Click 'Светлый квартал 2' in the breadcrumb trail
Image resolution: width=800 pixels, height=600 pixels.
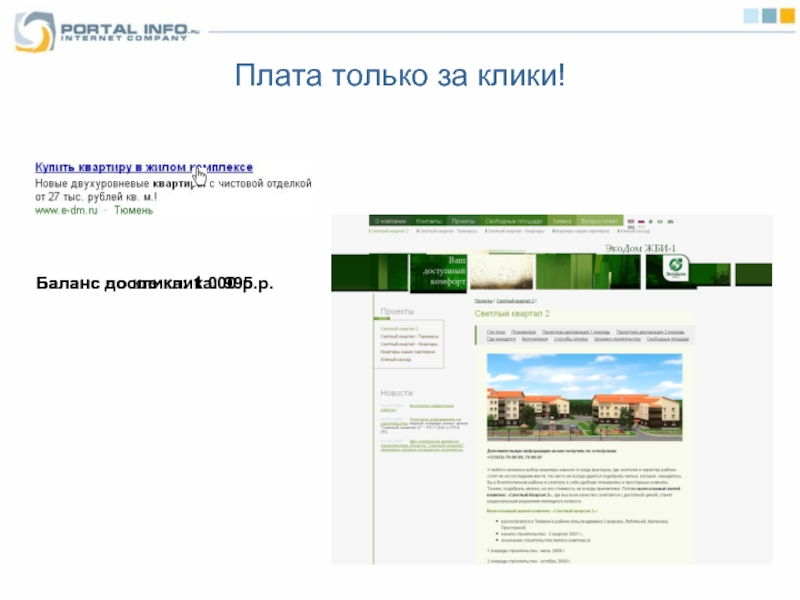pyautogui.click(x=515, y=301)
